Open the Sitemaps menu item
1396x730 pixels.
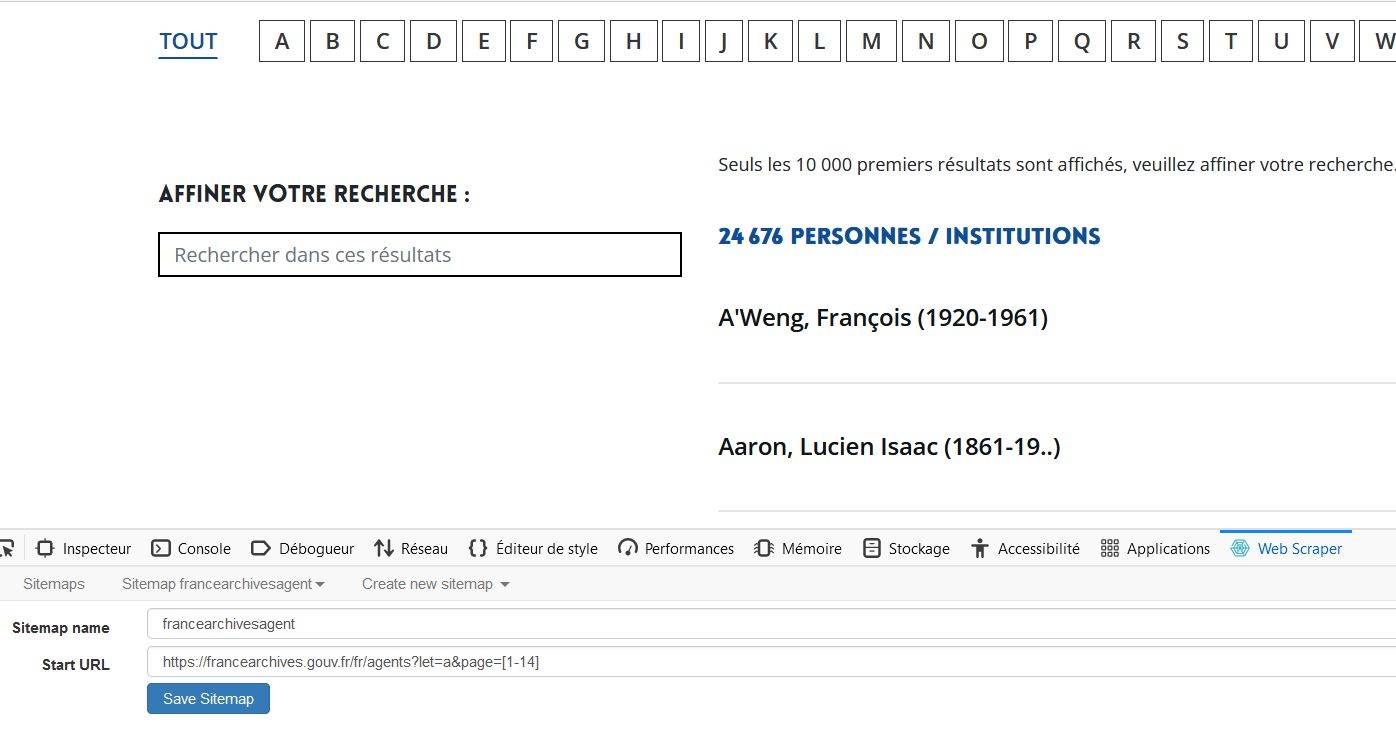pos(54,584)
